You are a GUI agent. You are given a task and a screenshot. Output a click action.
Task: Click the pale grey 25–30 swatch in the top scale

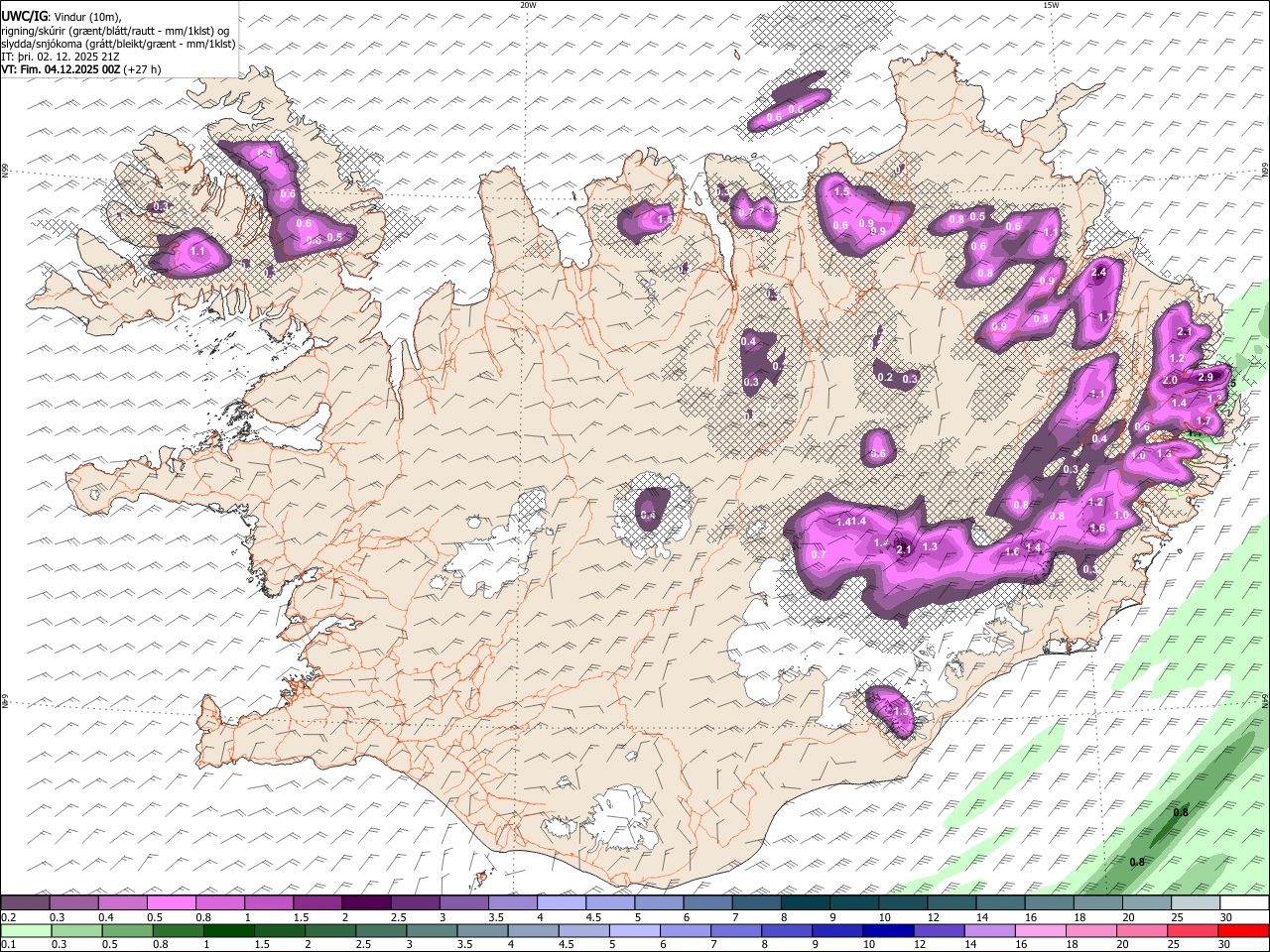point(1197,902)
